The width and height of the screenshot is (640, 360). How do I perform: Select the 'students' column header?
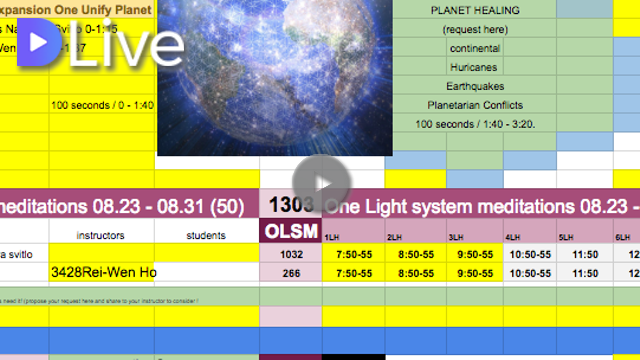[207, 231]
